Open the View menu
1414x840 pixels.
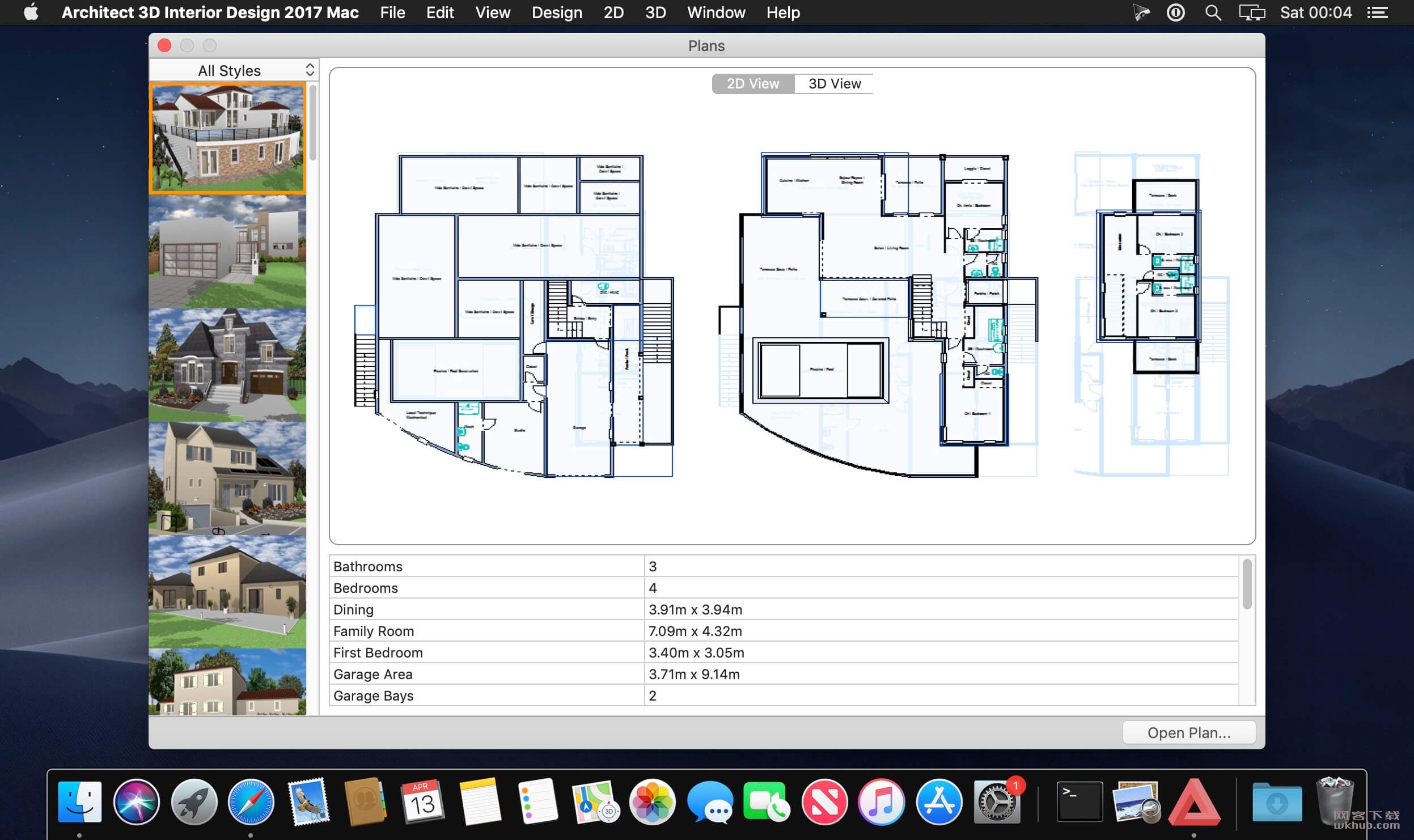493,12
